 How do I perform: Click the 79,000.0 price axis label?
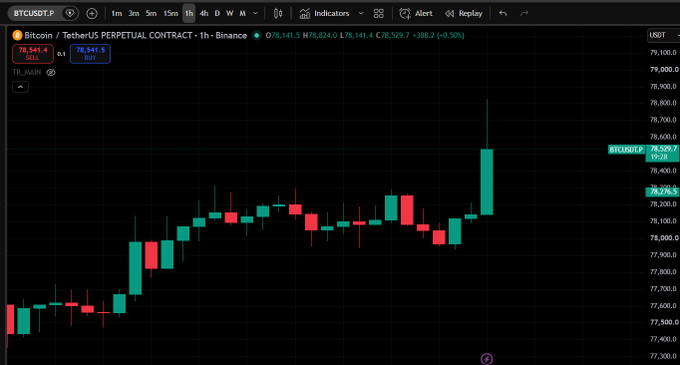pos(664,69)
